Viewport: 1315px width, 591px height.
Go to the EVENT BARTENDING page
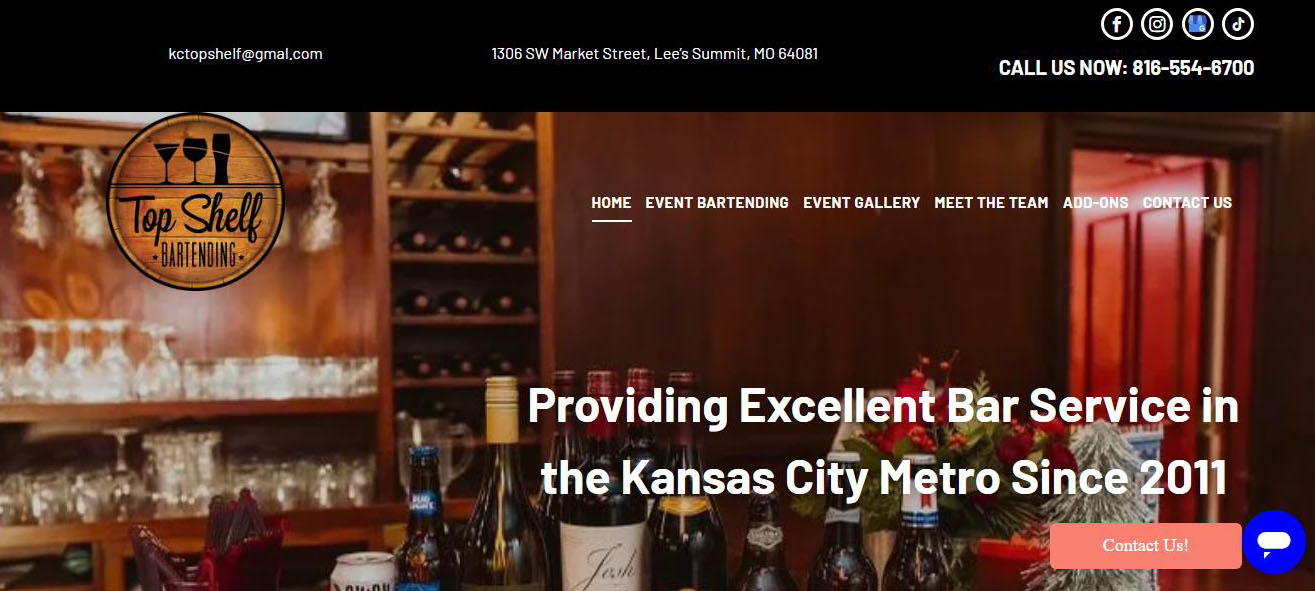717,203
